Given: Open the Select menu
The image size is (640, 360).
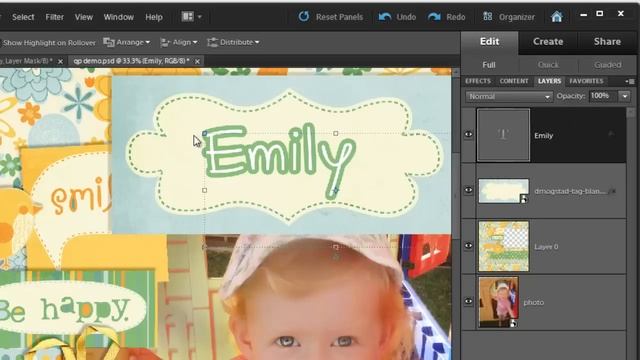Looking at the screenshot, I should pos(23,17).
